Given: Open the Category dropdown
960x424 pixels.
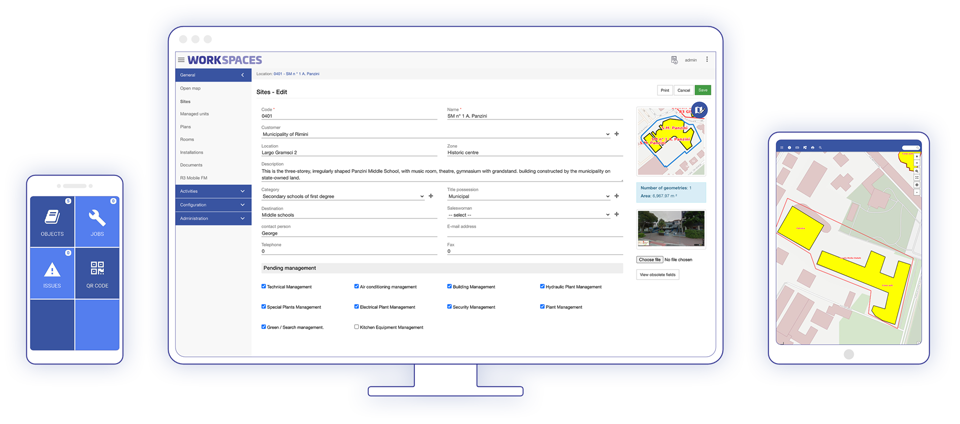Looking at the screenshot, I should click(x=422, y=197).
